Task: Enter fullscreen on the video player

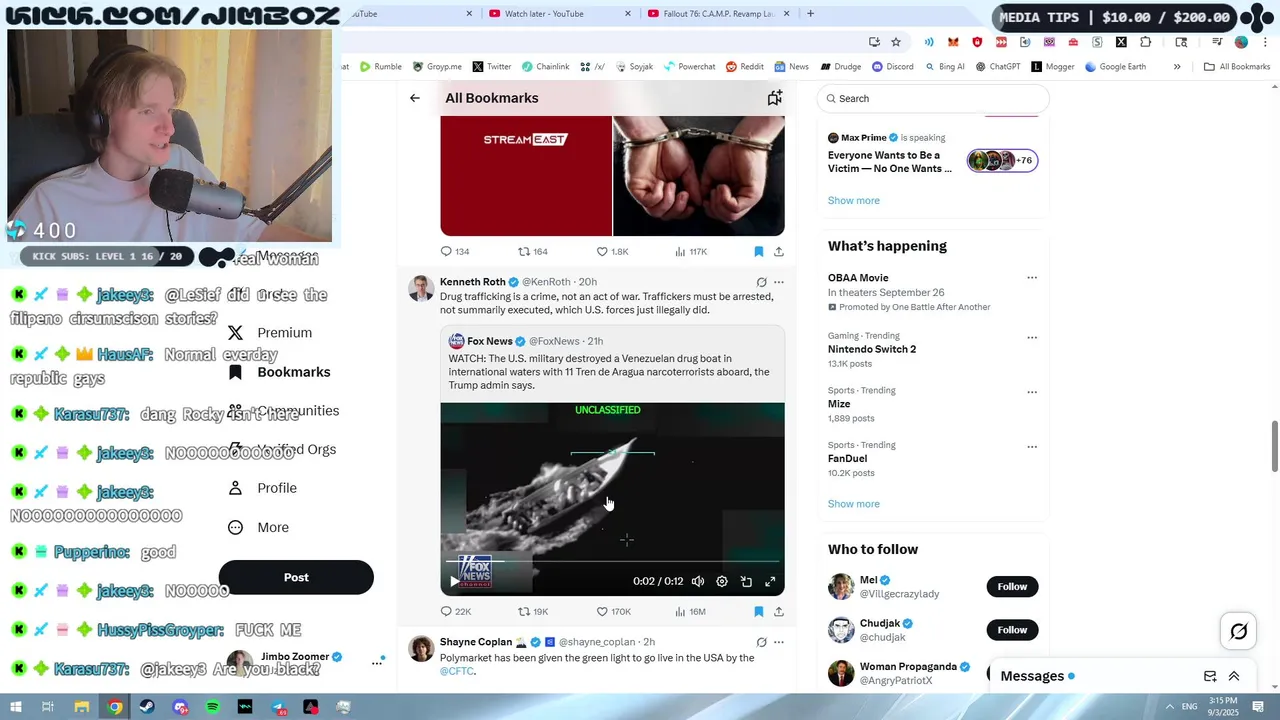Action: tap(770, 581)
